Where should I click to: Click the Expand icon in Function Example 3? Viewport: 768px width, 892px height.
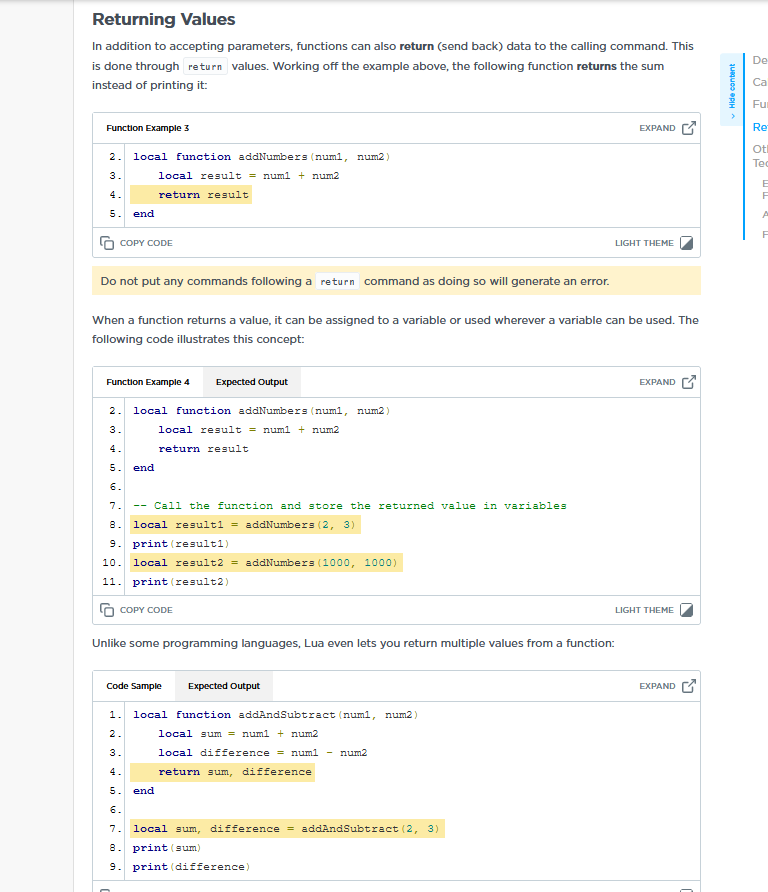(688, 128)
